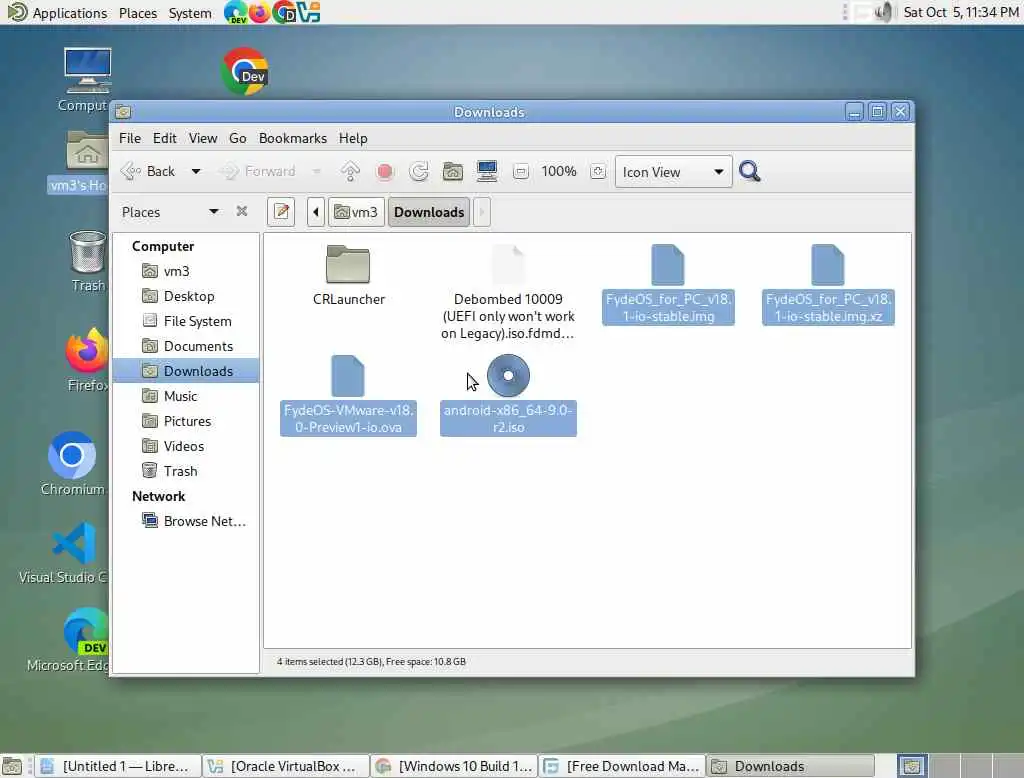Open the Applications menu in top panel
Image resolution: width=1024 pixels, height=778 pixels.
(57, 12)
